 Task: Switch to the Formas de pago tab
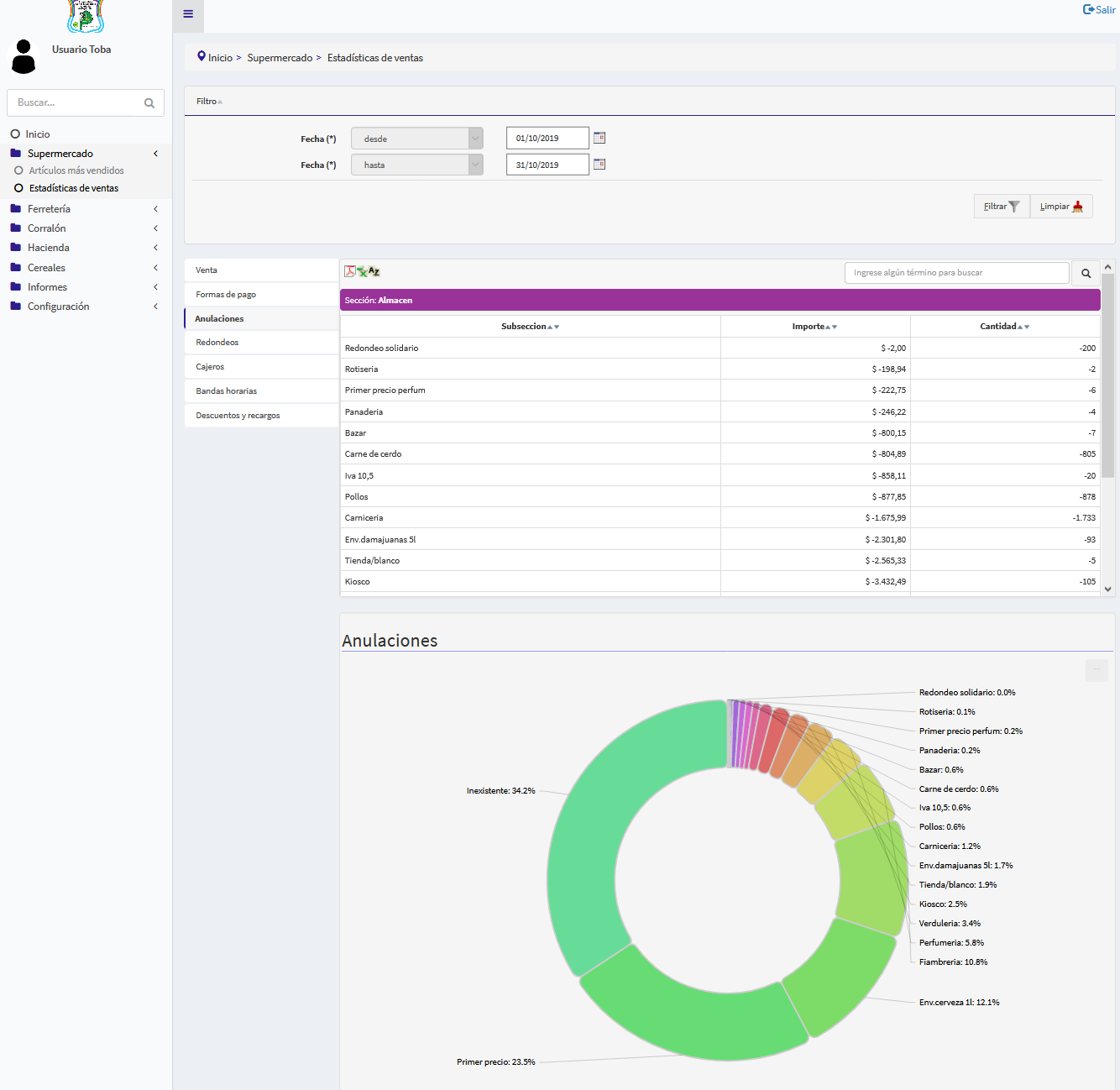click(226, 295)
